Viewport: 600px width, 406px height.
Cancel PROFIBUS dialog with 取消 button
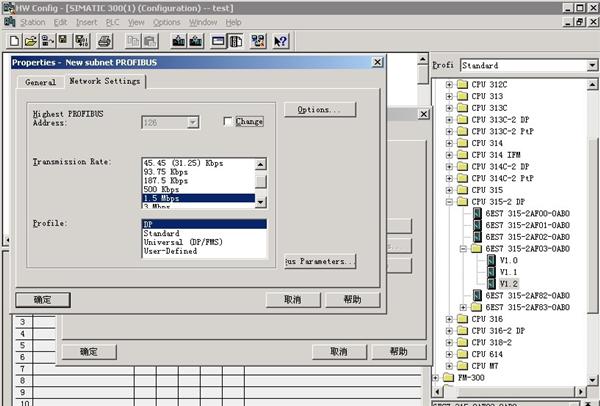pos(293,300)
